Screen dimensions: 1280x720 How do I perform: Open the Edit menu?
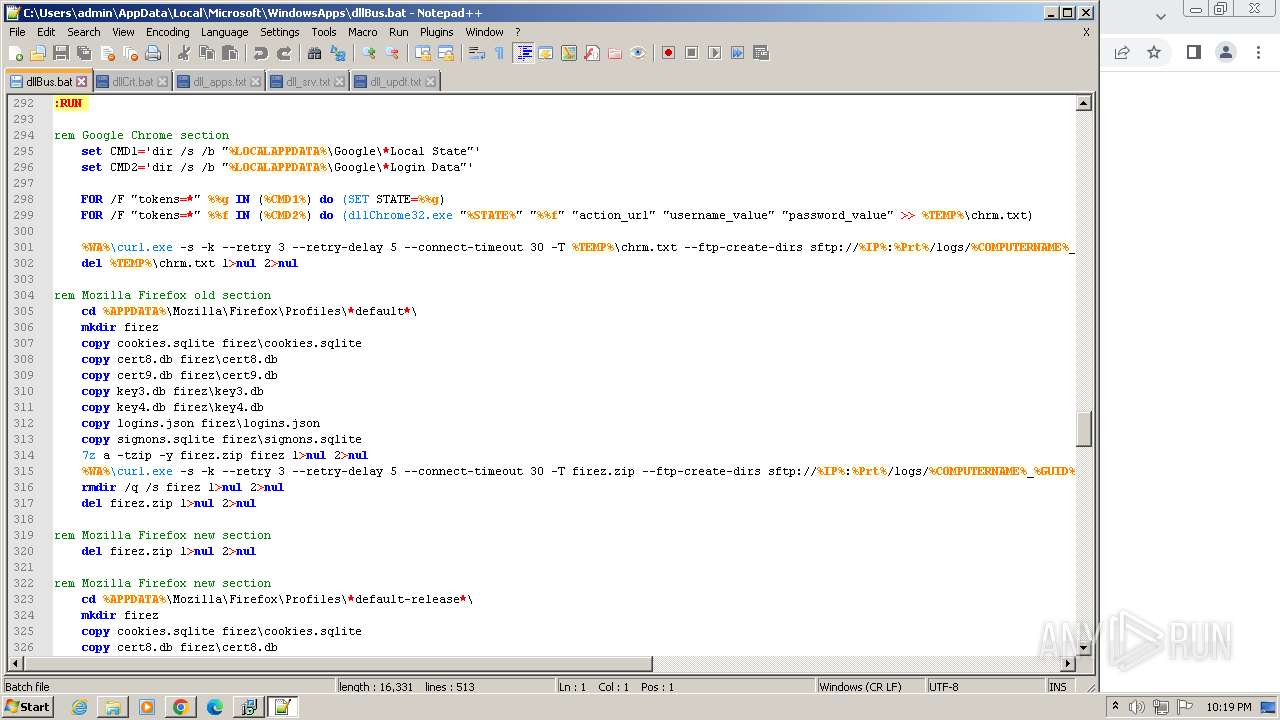(x=46, y=32)
